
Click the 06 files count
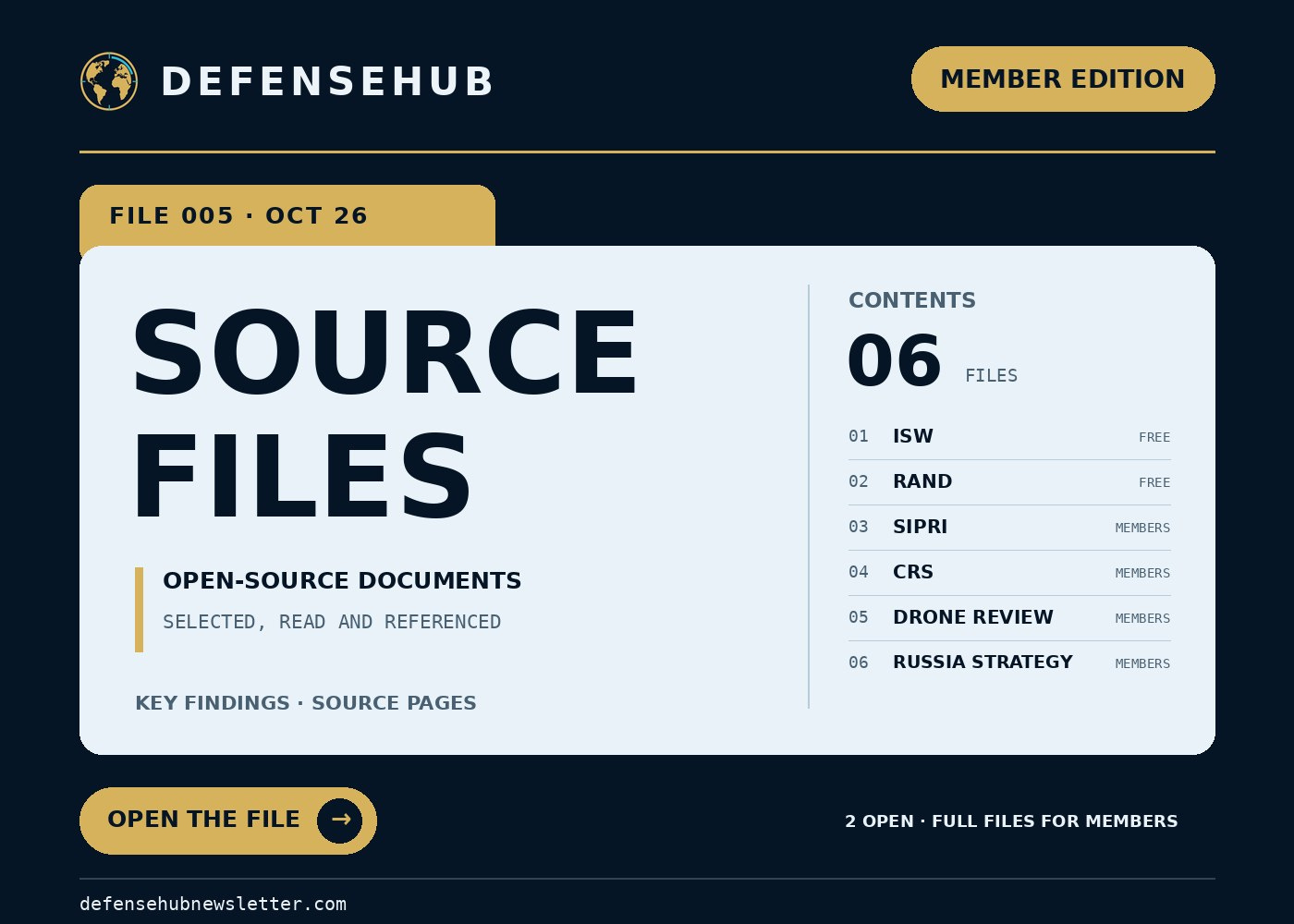click(932, 361)
